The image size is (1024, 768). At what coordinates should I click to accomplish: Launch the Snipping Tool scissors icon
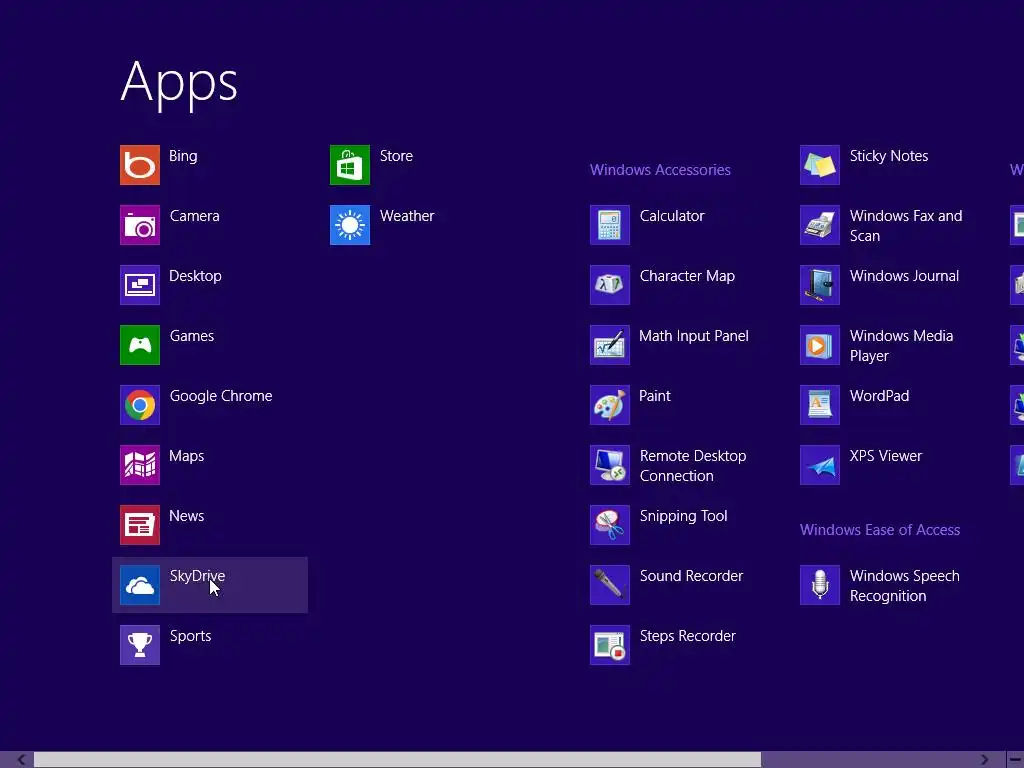(x=610, y=525)
